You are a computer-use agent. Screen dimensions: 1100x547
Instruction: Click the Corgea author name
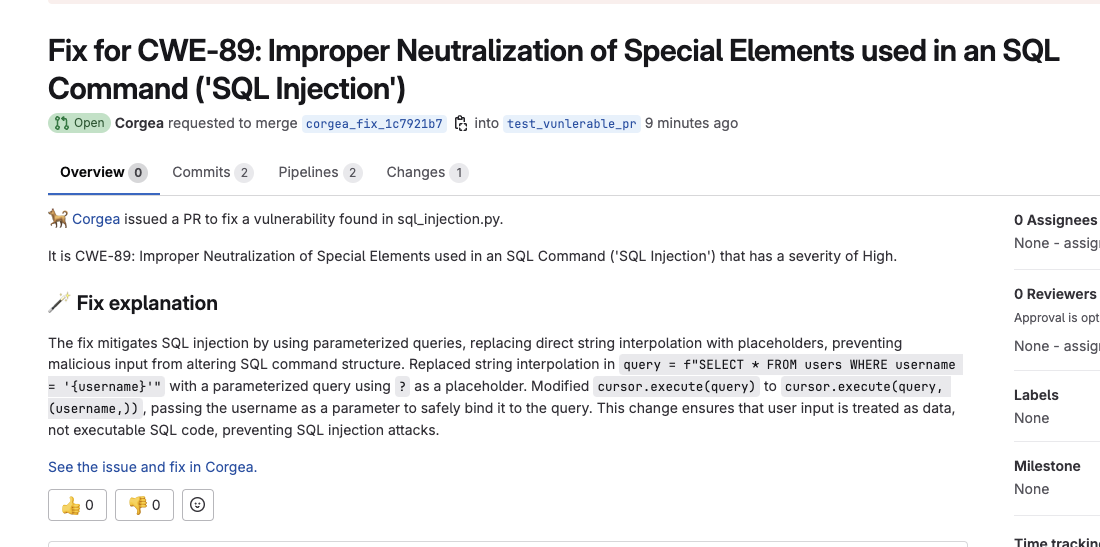click(x=139, y=123)
